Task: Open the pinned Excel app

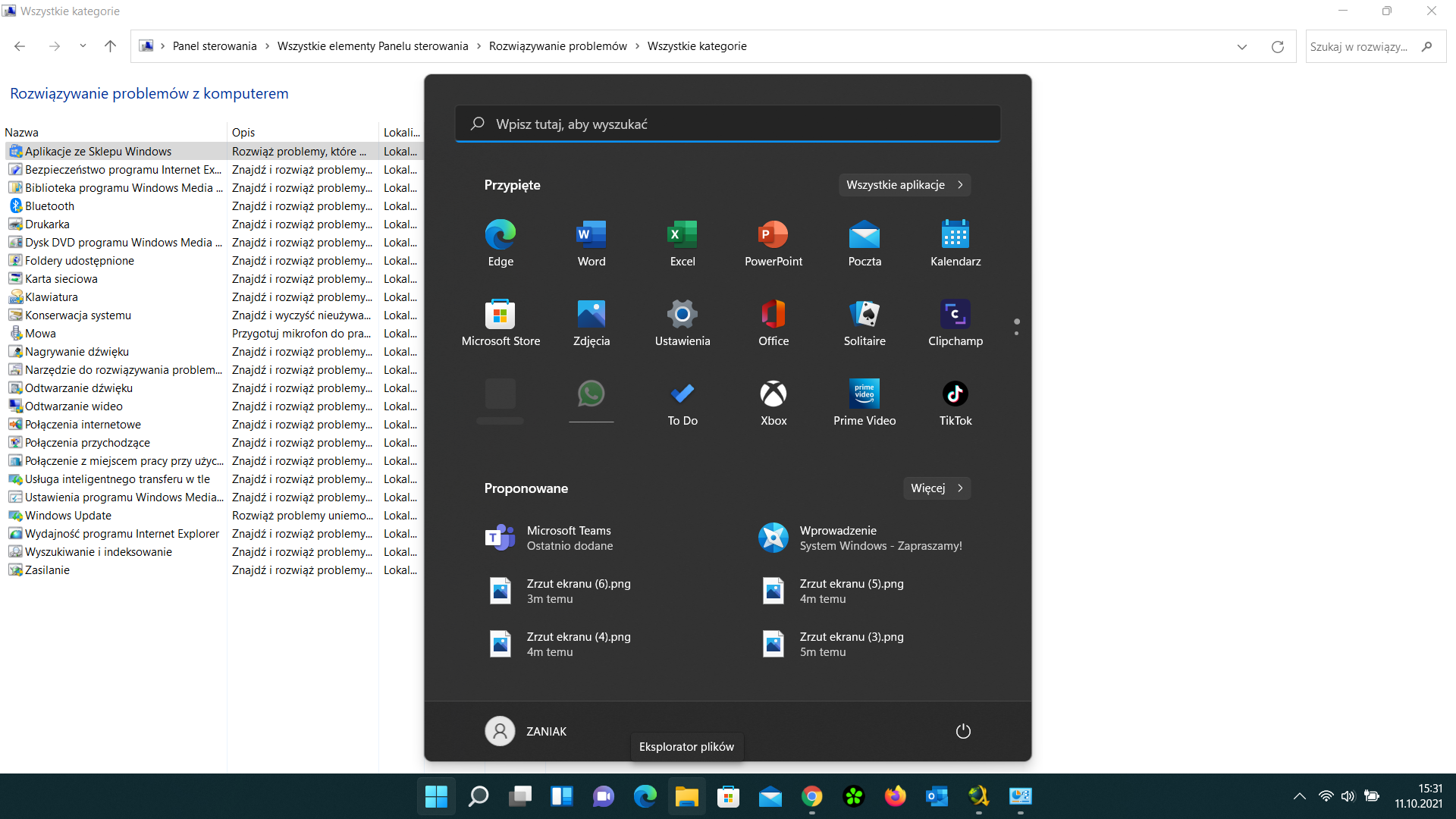Action: coord(682,243)
